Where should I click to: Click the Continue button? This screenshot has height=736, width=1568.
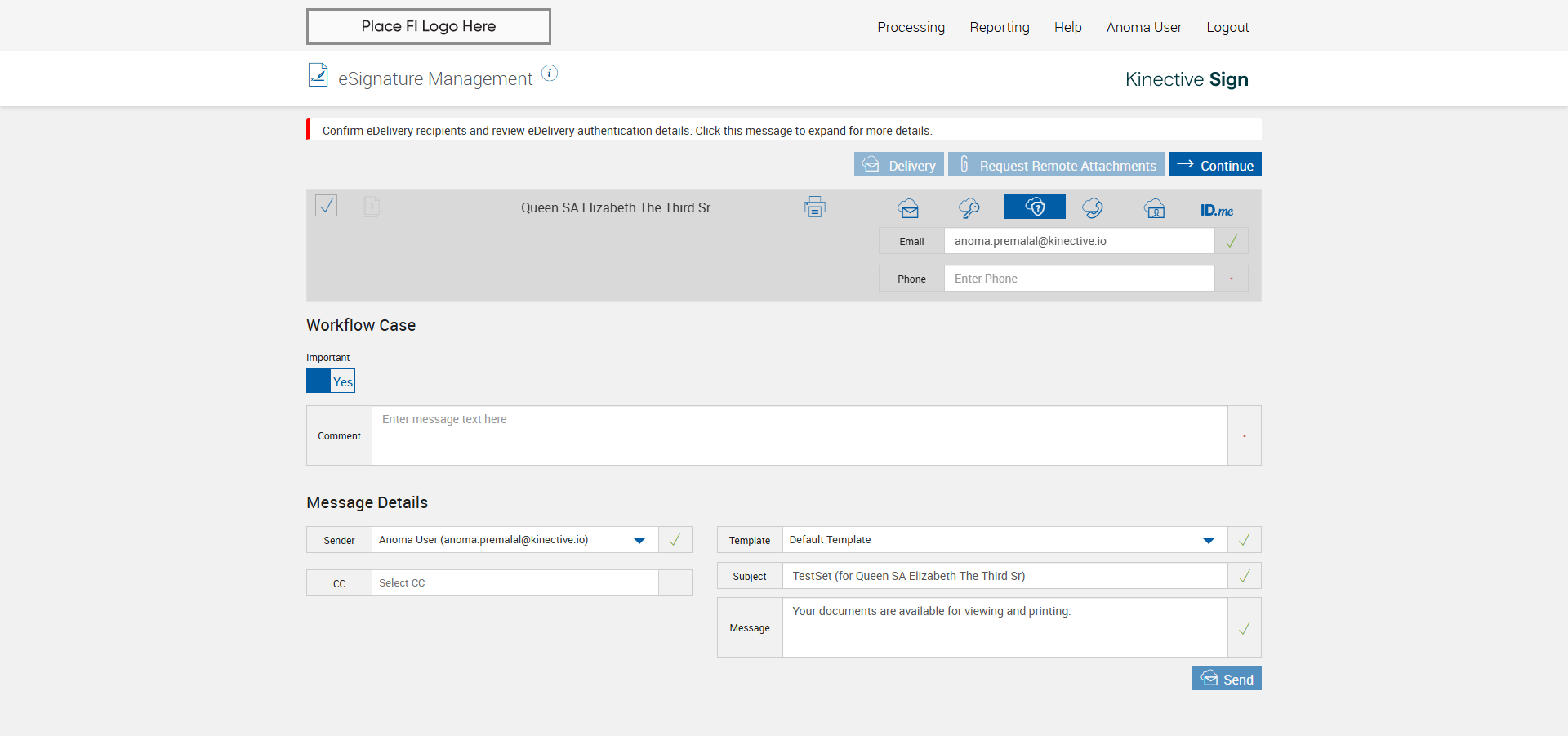coord(1214,165)
